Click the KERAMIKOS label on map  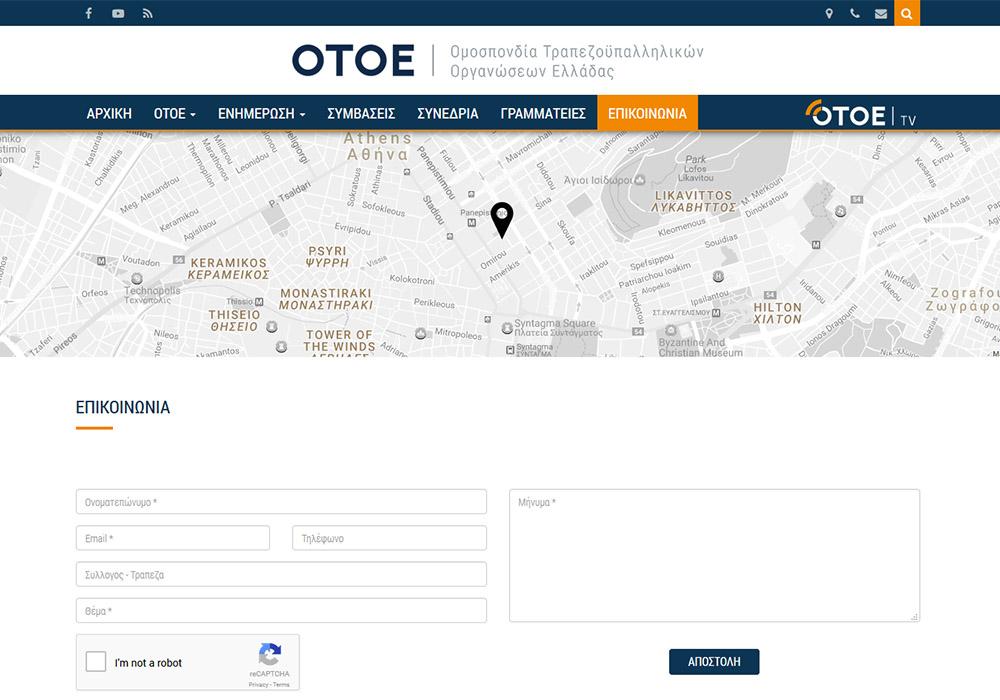tap(228, 268)
